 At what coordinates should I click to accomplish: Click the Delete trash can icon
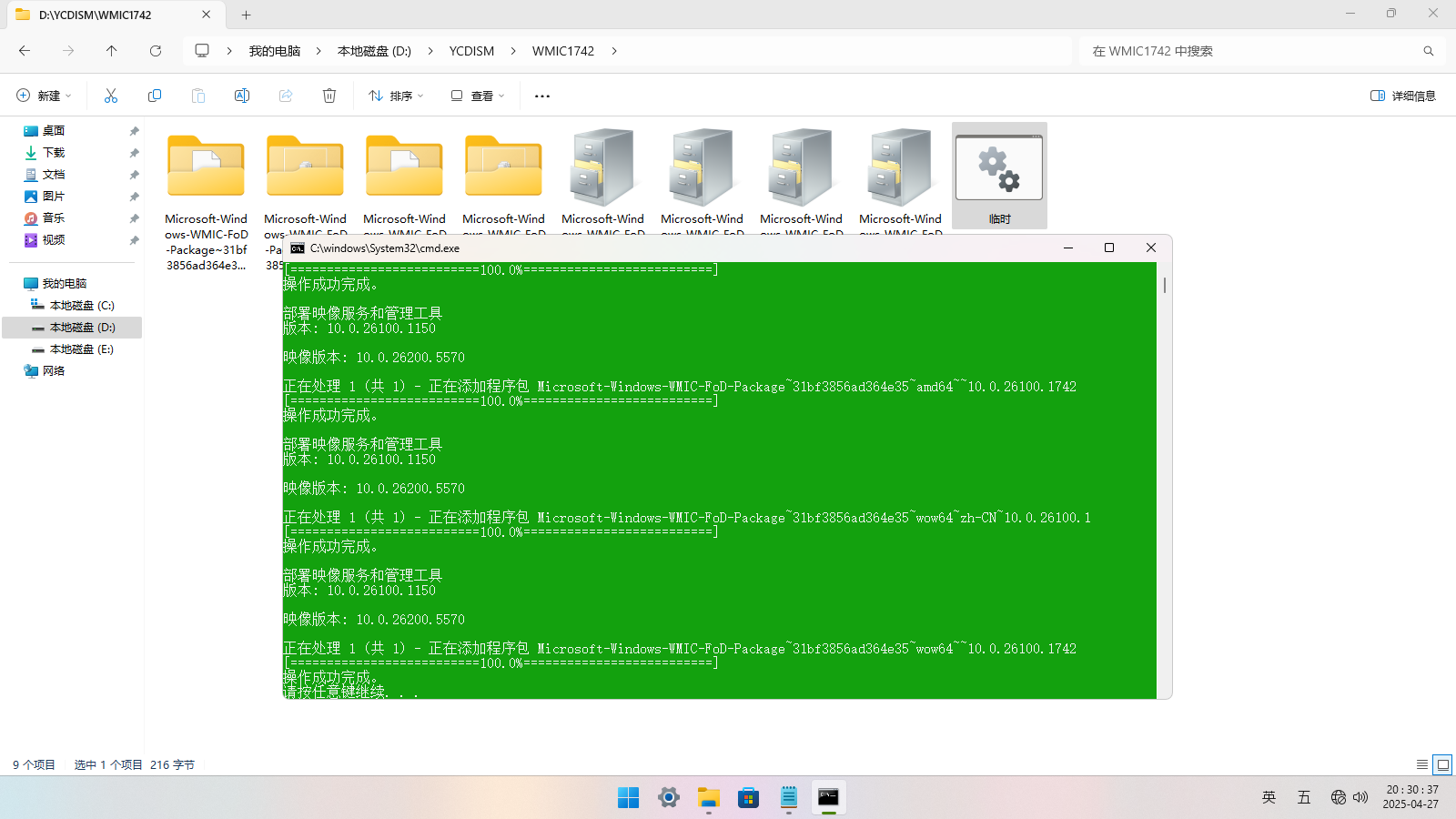click(x=329, y=96)
